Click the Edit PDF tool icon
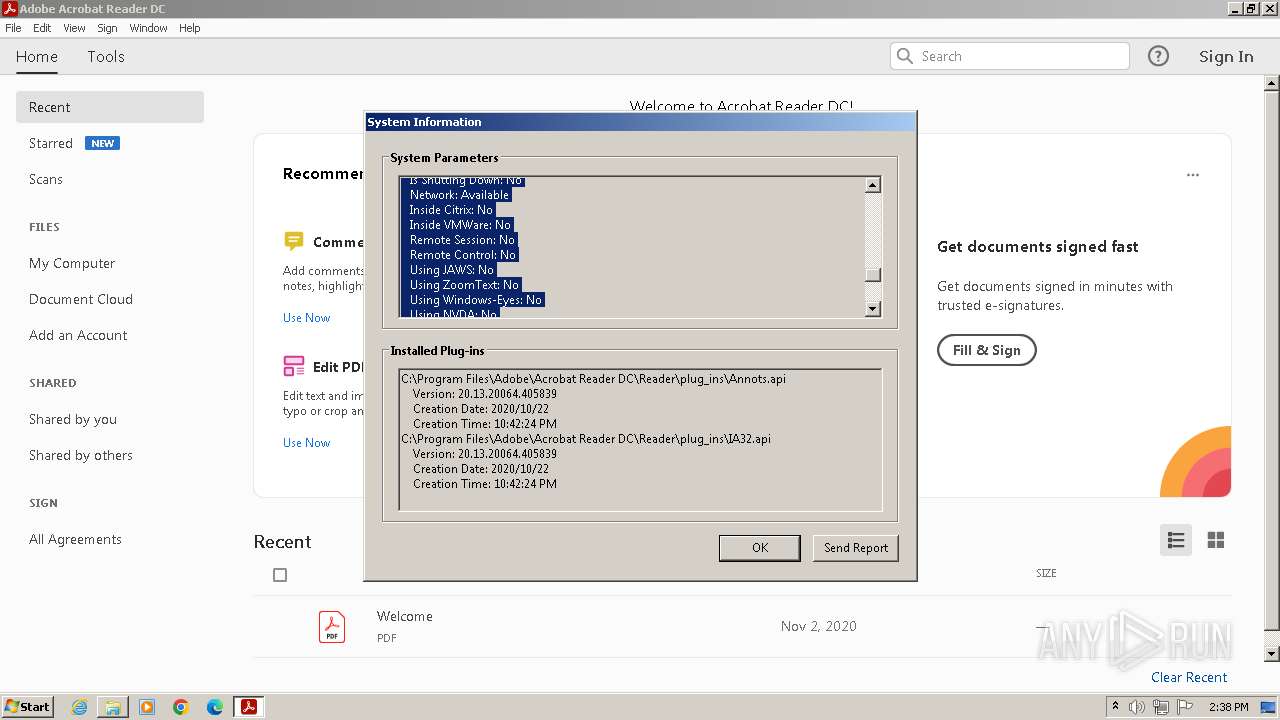 pos(293,366)
